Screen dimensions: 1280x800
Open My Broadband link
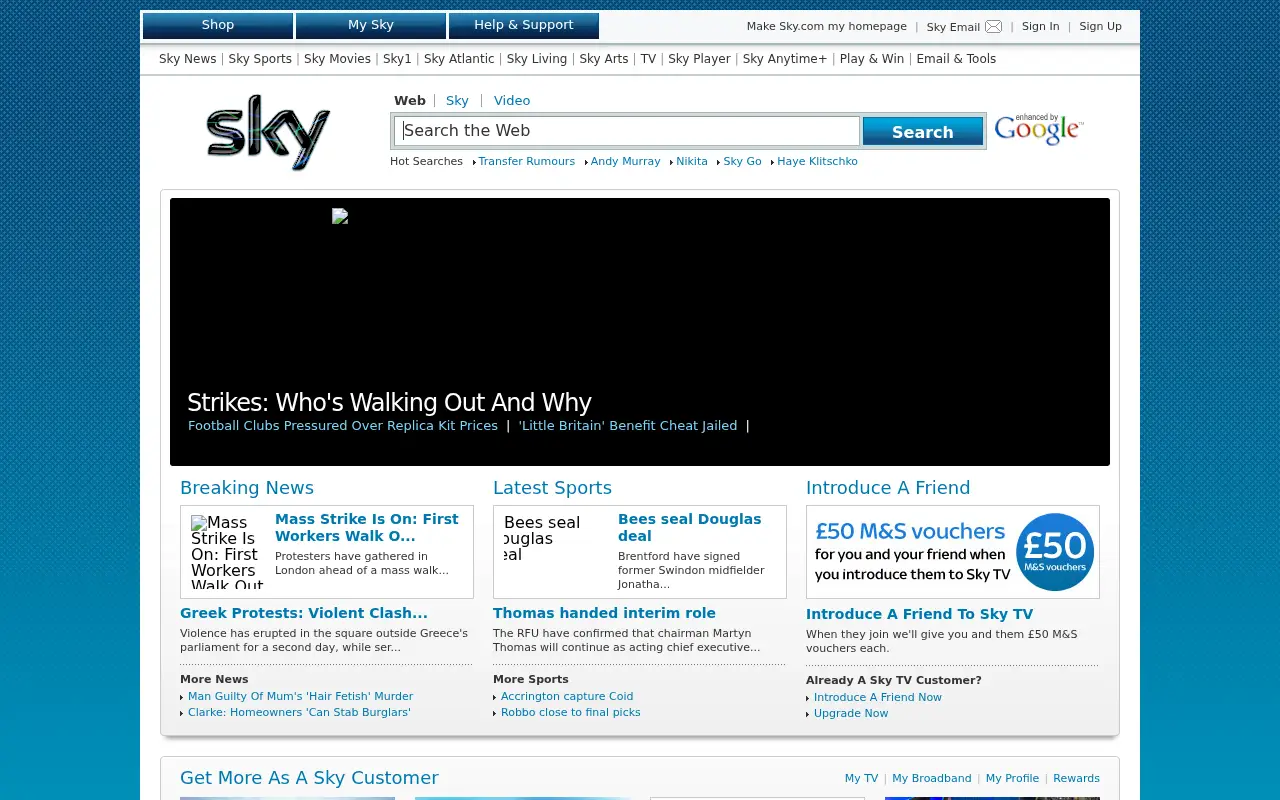(x=932, y=778)
